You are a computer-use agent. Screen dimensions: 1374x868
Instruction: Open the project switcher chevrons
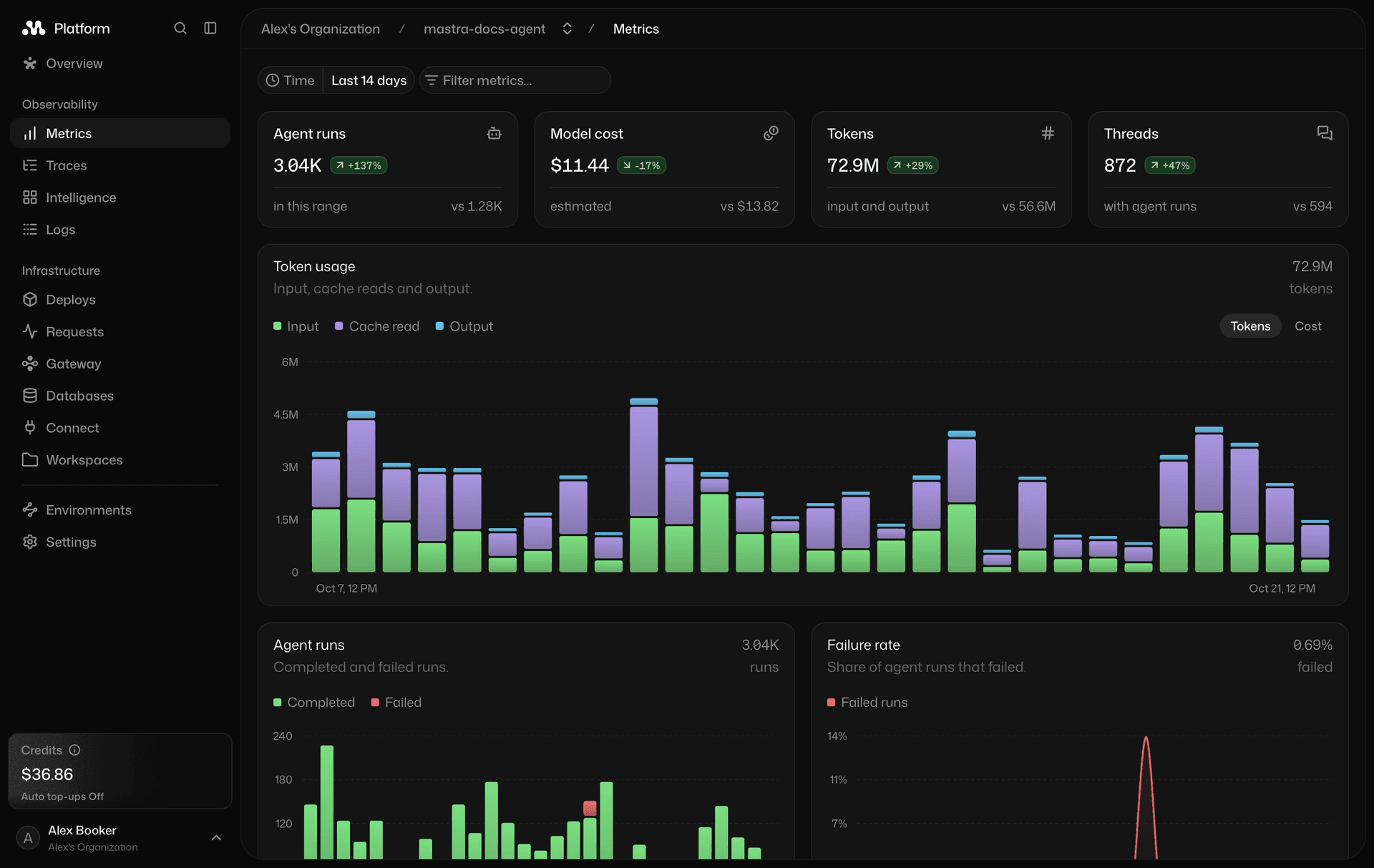tap(567, 29)
